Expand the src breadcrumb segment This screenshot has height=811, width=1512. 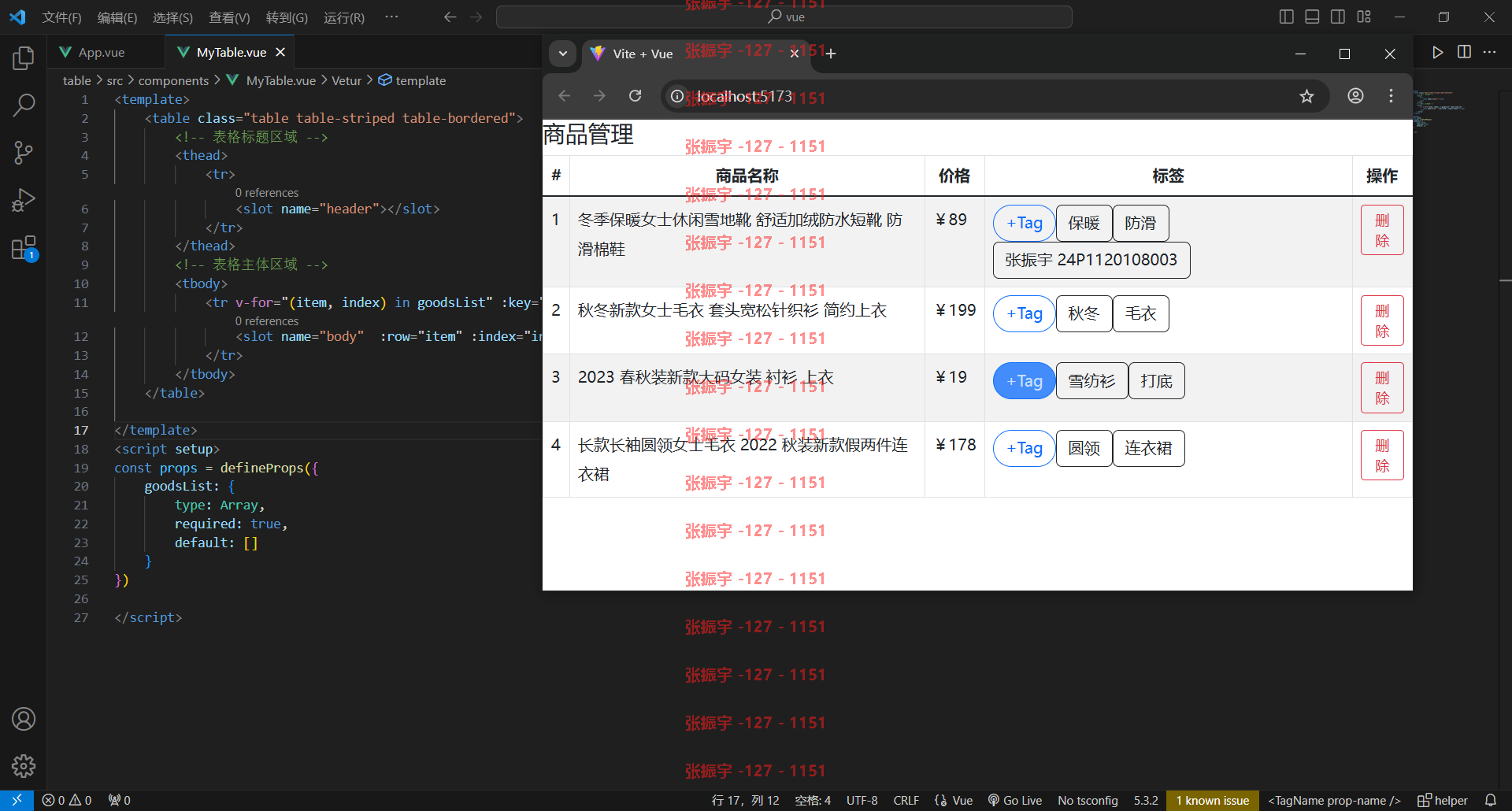[x=115, y=80]
